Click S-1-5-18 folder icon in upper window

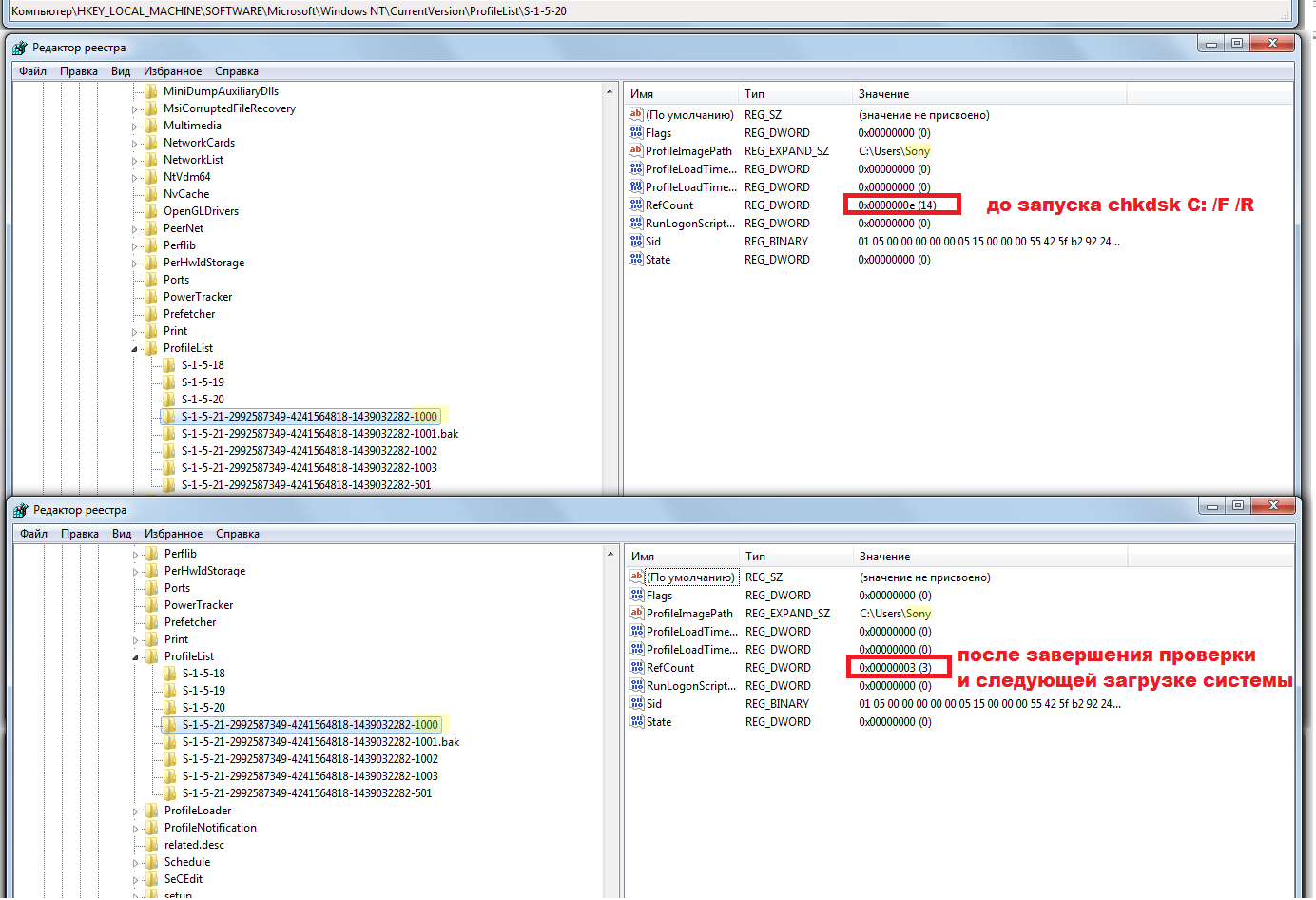[169, 365]
